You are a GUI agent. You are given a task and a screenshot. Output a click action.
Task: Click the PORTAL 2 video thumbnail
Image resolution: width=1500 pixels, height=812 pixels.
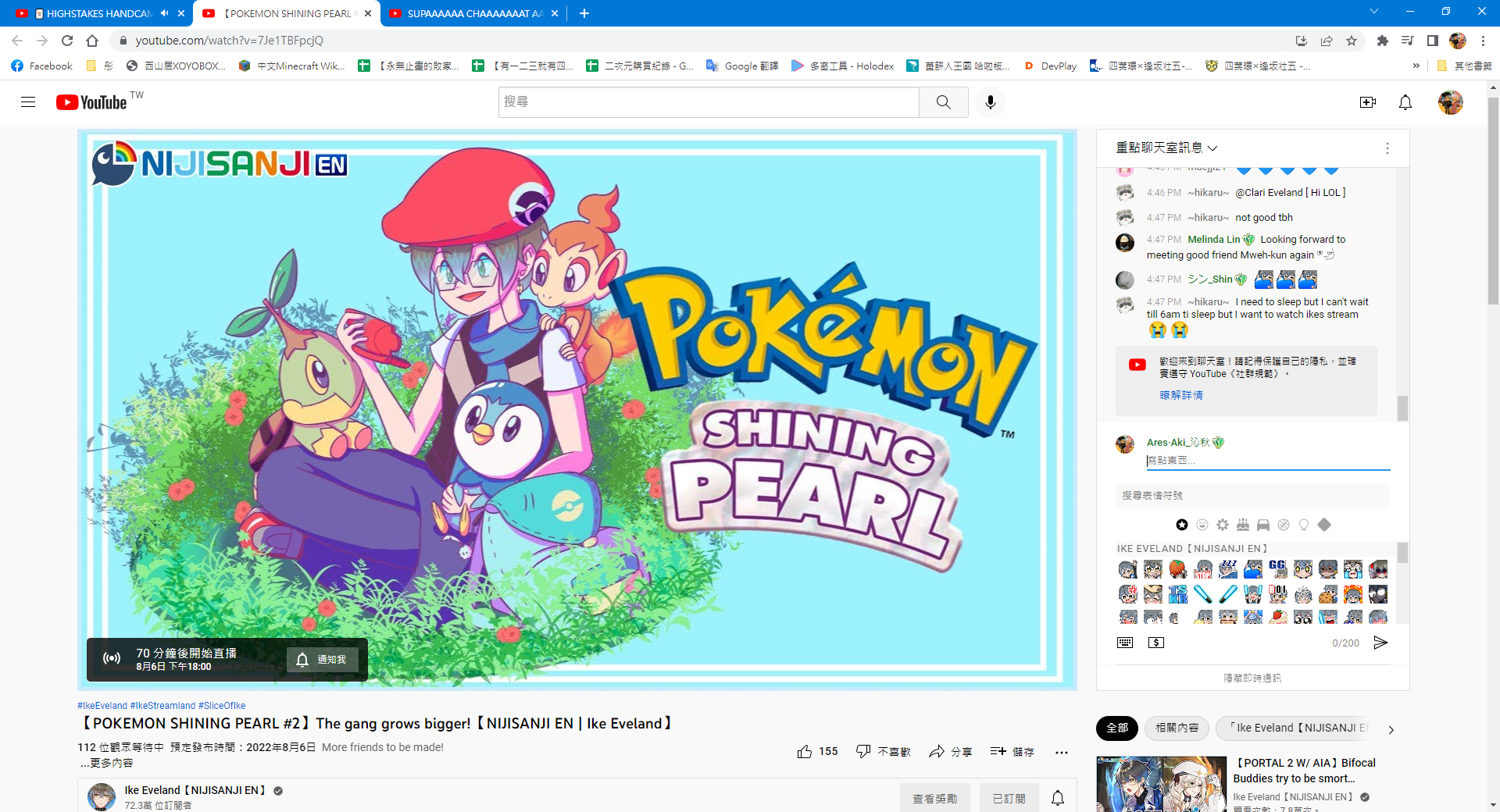pyautogui.click(x=1162, y=784)
